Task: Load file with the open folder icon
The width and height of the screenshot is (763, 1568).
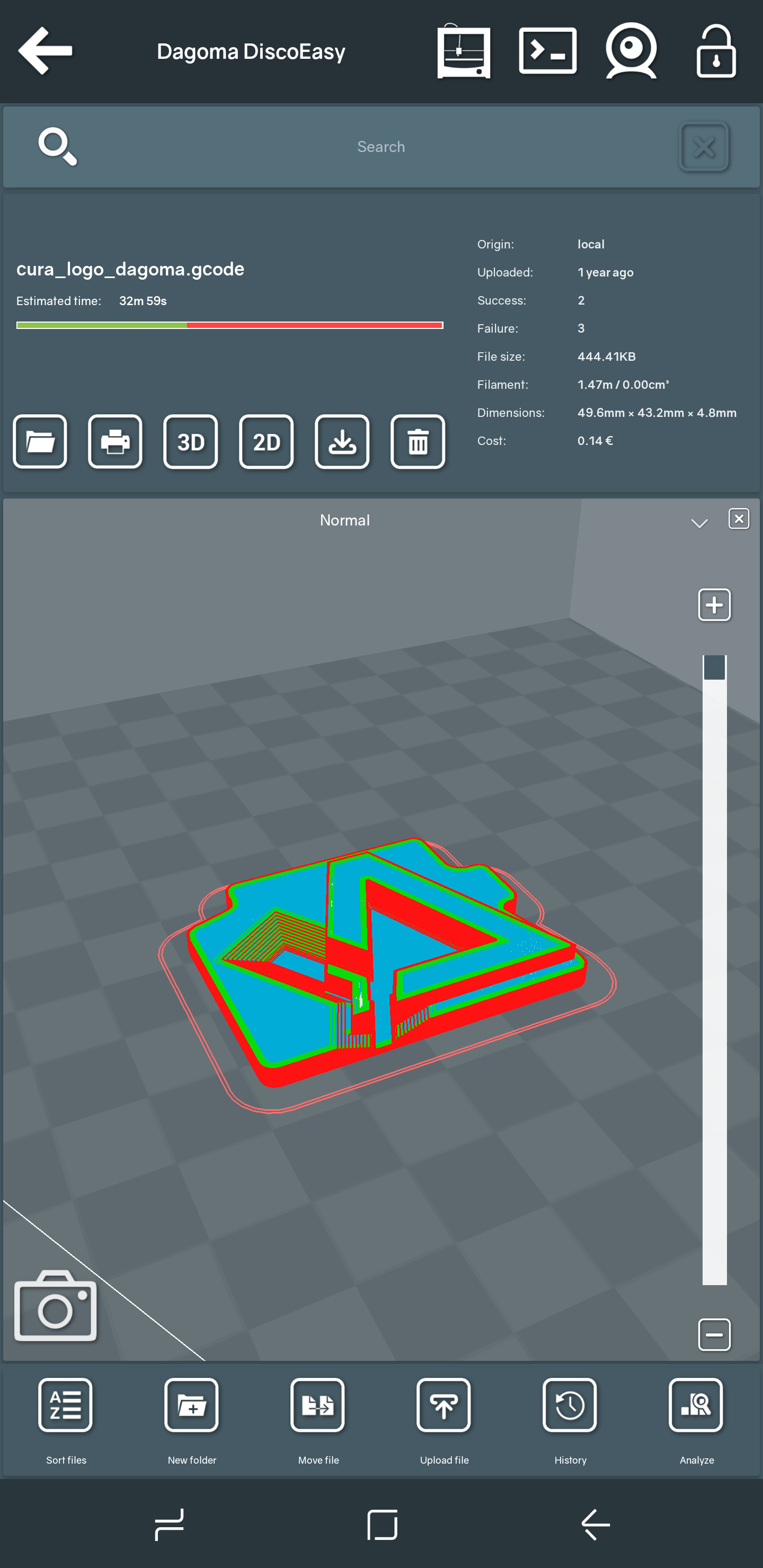Action: click(40, 442)
